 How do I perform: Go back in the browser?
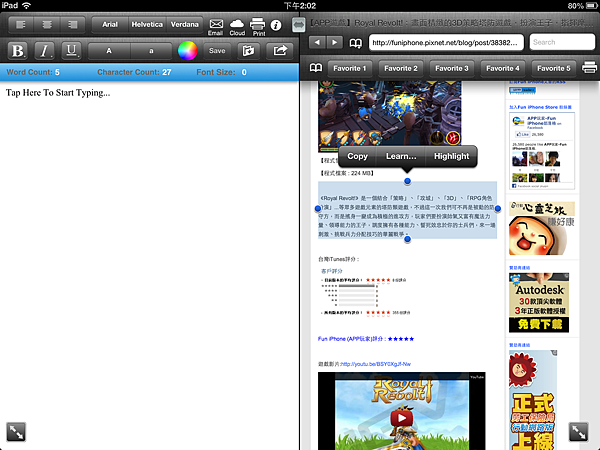pos(317,42)
